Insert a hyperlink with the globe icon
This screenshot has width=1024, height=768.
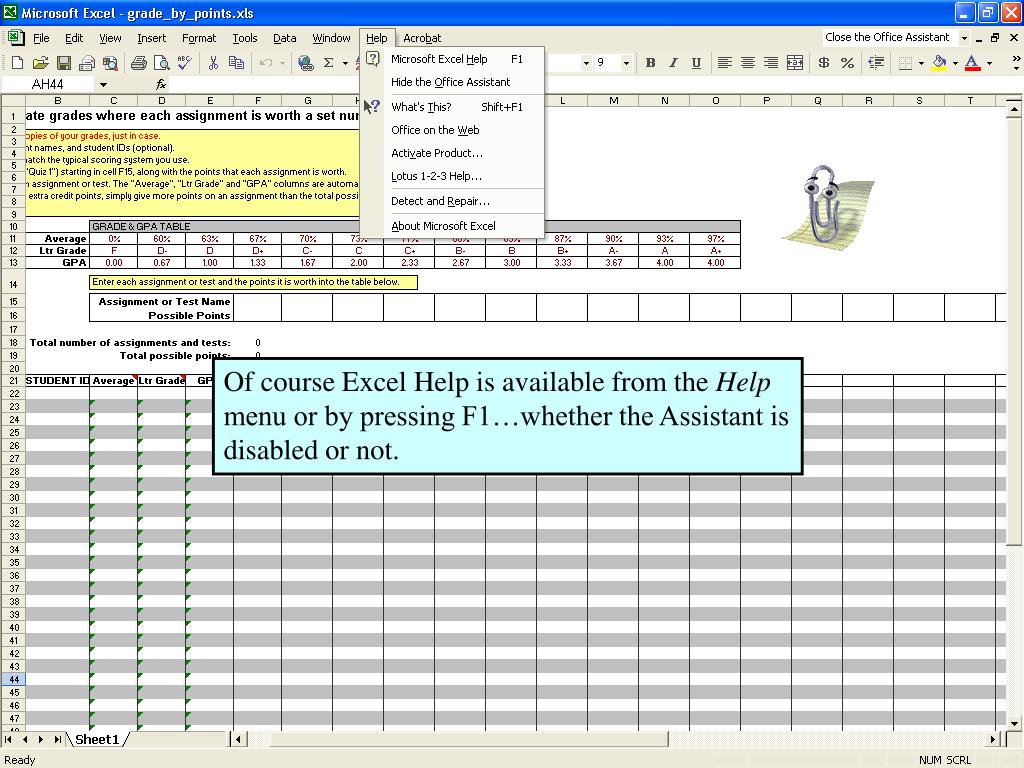click(305, 63)
